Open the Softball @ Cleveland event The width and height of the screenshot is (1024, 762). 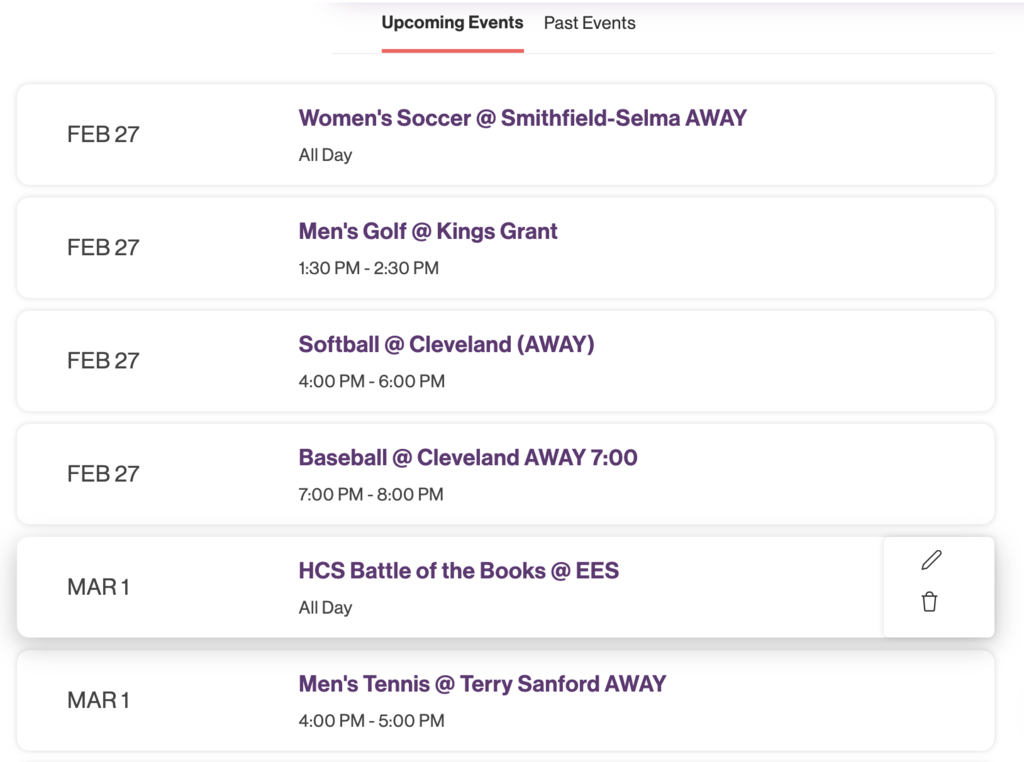(x=446, y=344)
